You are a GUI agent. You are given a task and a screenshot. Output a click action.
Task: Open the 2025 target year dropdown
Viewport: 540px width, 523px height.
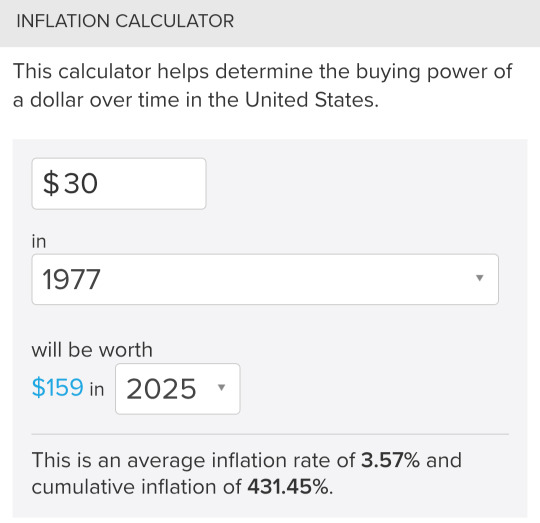point(178,389)
